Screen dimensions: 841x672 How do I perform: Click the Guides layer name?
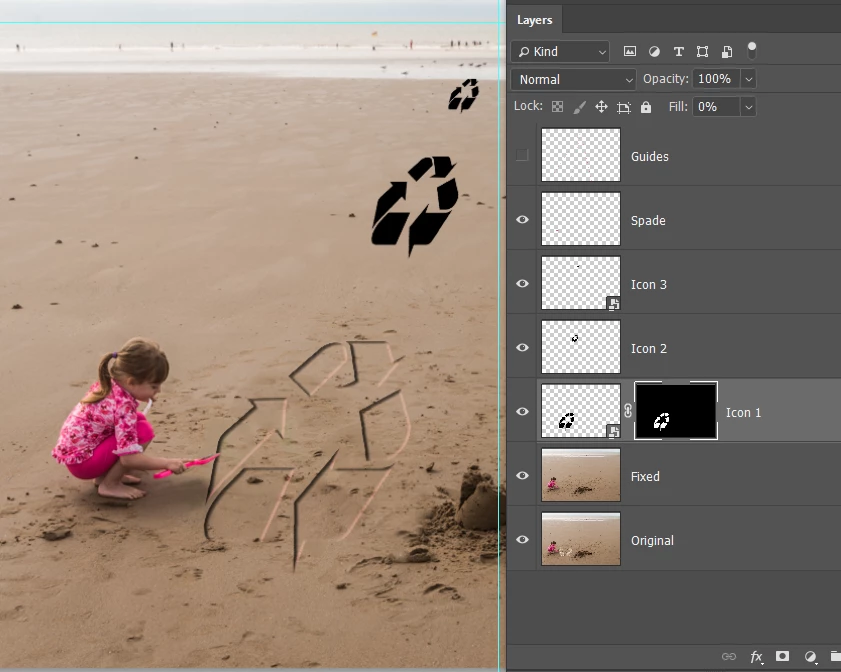[x=650, y=157]
